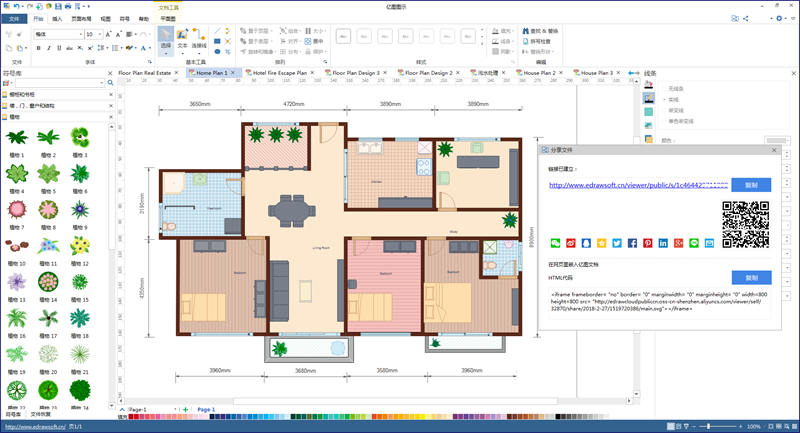Expand the 置于顶层 bring to front dropdown
This screenshot has width=800, height=433.
pyautogui.click(x=271, y=31)
